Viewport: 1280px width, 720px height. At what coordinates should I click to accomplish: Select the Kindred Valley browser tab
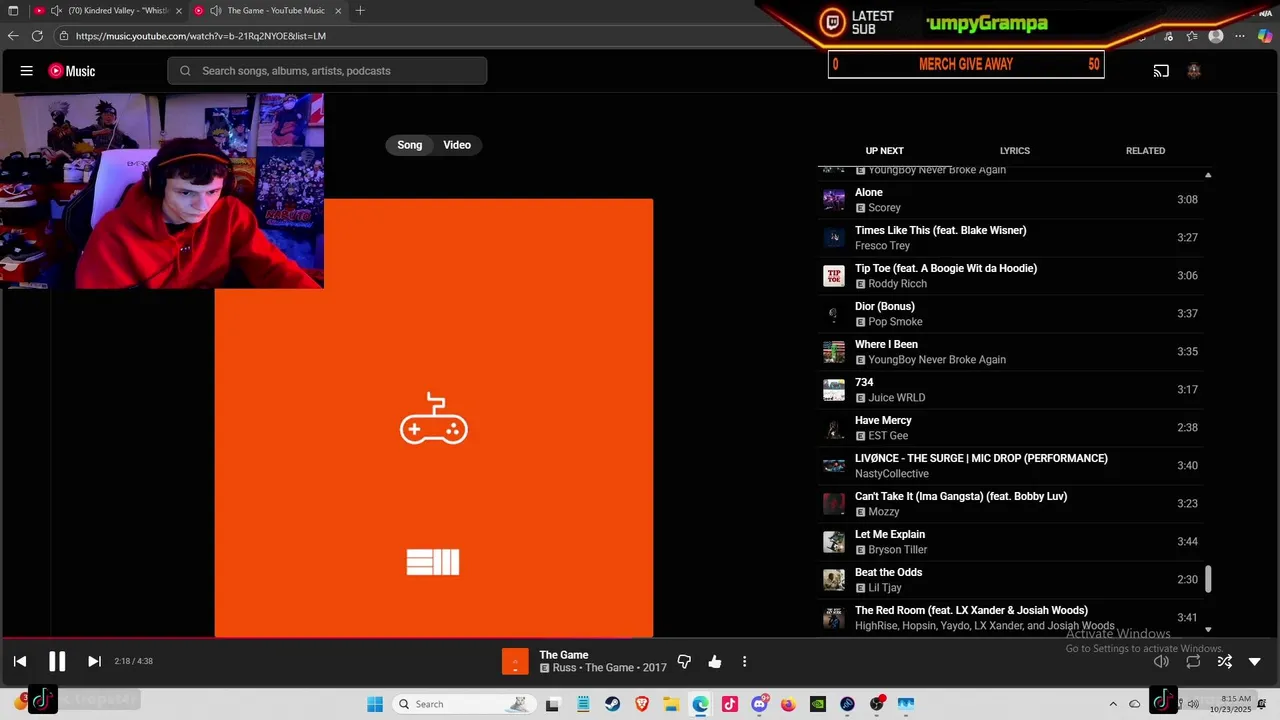click(x=107, y=10)
